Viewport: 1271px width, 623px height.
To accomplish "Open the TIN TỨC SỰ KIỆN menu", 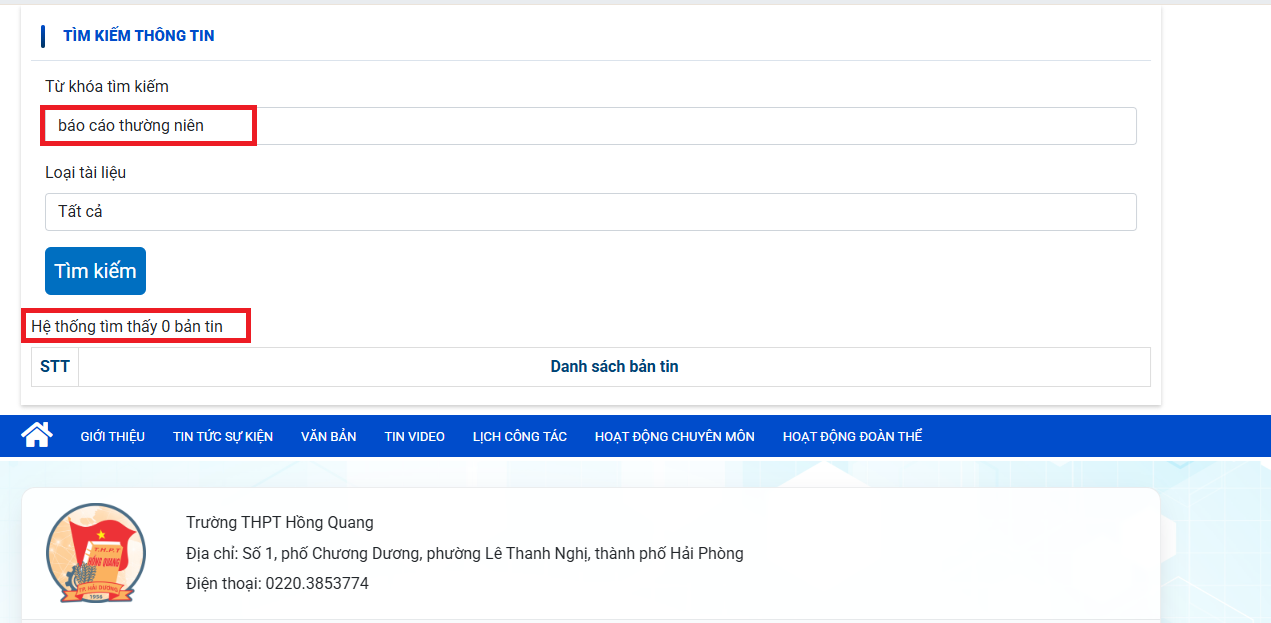I will [x=223, y=437].
